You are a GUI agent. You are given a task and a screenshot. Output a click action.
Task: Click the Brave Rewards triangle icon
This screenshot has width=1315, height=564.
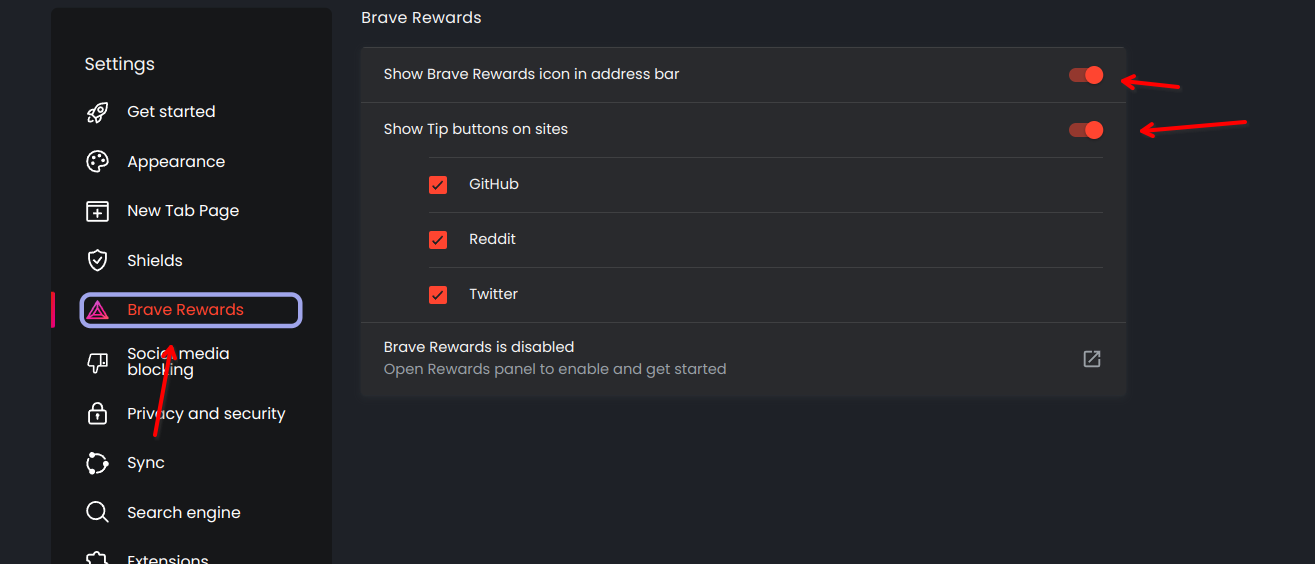pos(97,310)
